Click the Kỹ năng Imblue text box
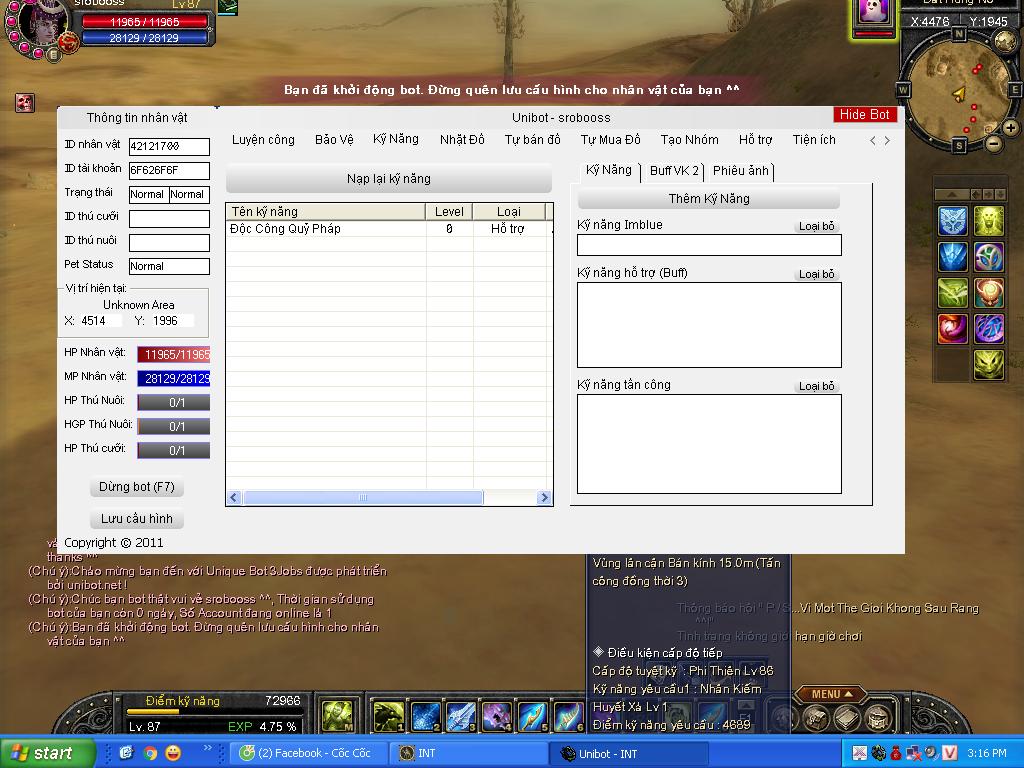 point(709,245)
